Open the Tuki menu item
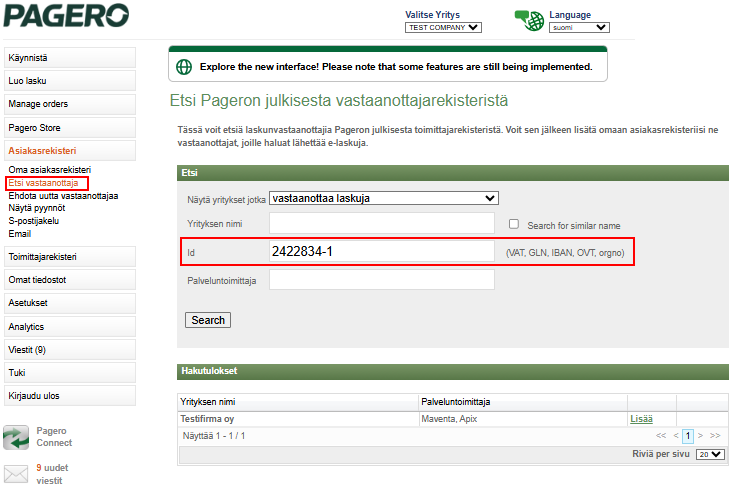The width and height of the screenshot is (737, 491). click(x=70, y=373)
